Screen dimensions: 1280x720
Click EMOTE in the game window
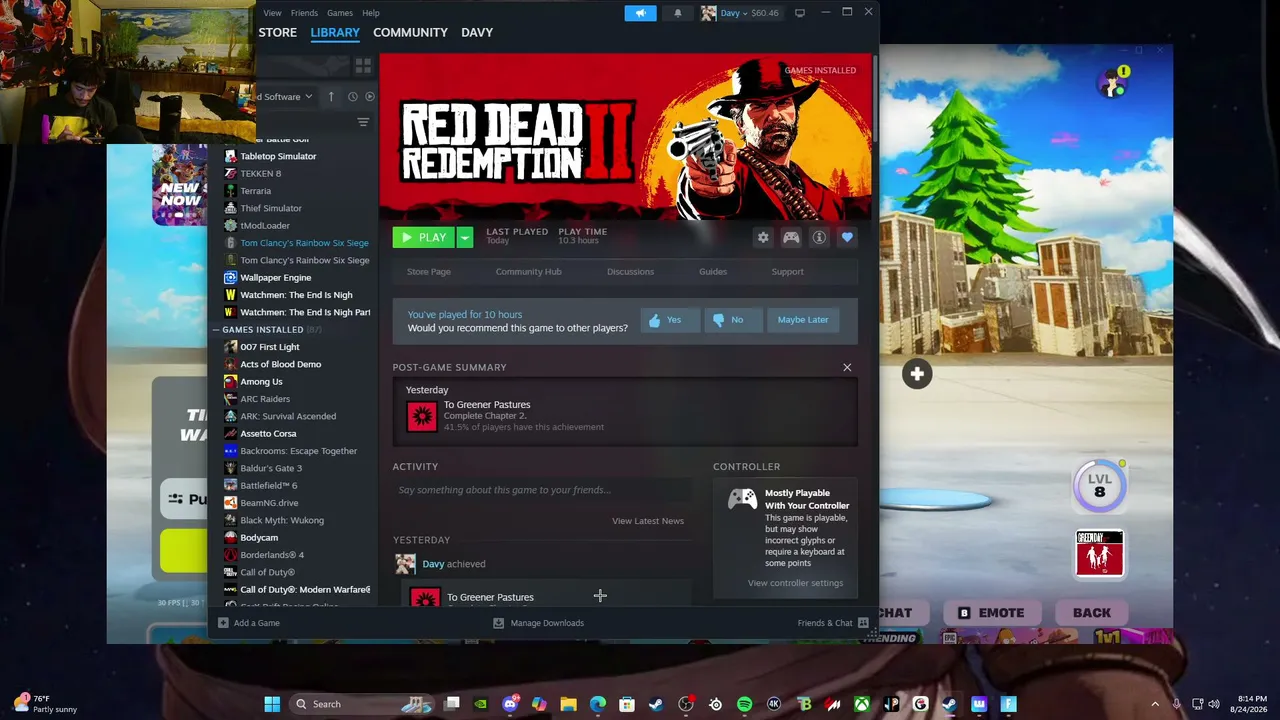pos(992,613)
